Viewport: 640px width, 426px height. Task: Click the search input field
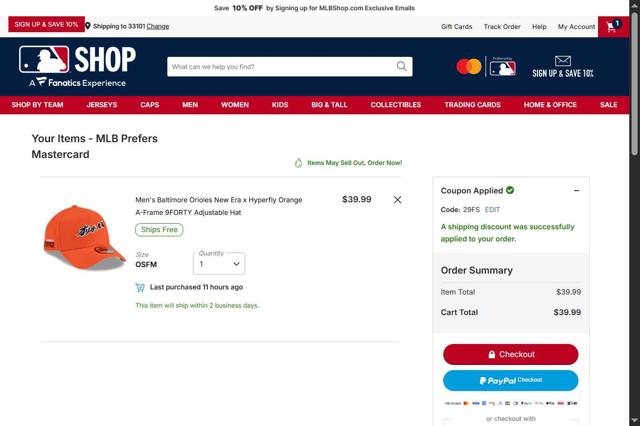tap(282, 67)
